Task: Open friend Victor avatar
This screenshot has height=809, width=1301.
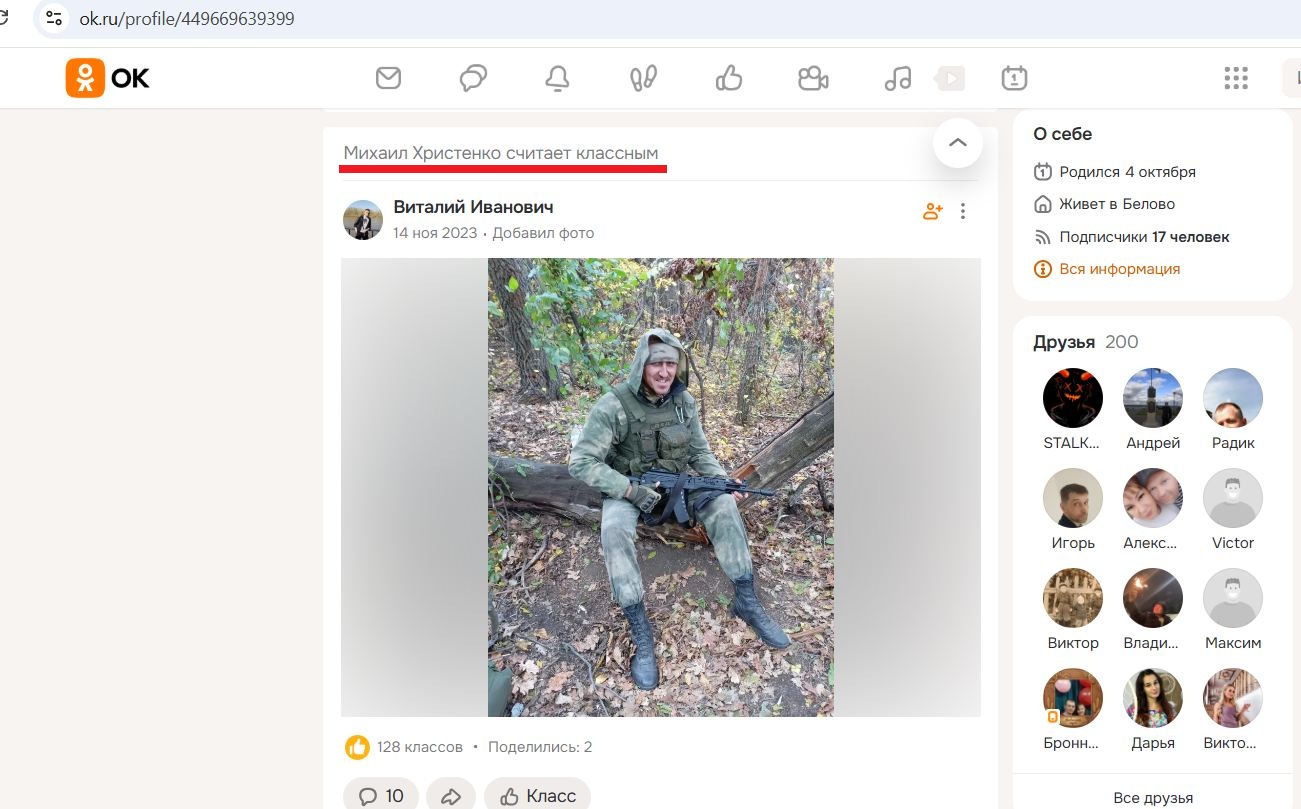Action: (x=1233, y=498)
